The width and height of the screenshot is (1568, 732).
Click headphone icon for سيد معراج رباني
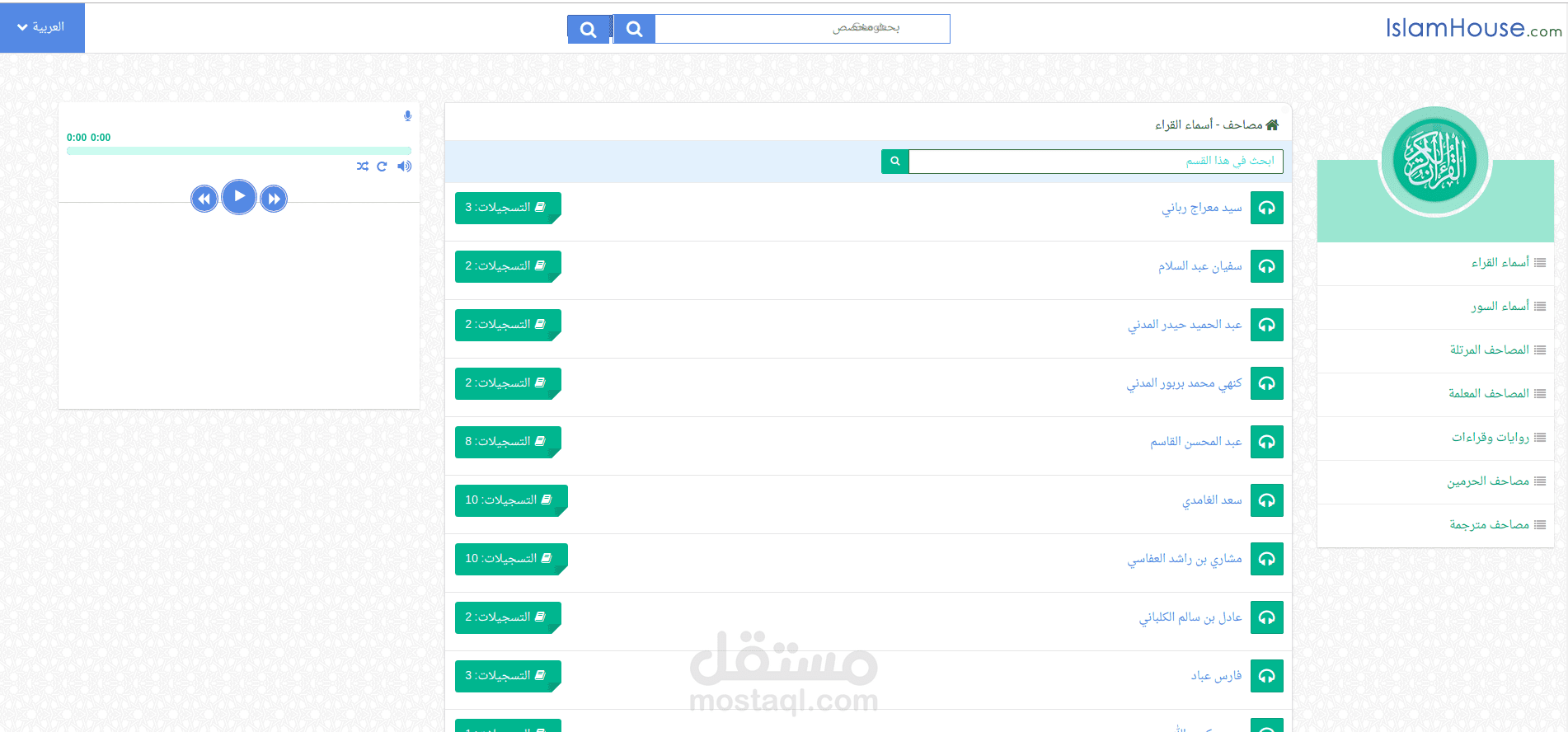point(1267,208)
